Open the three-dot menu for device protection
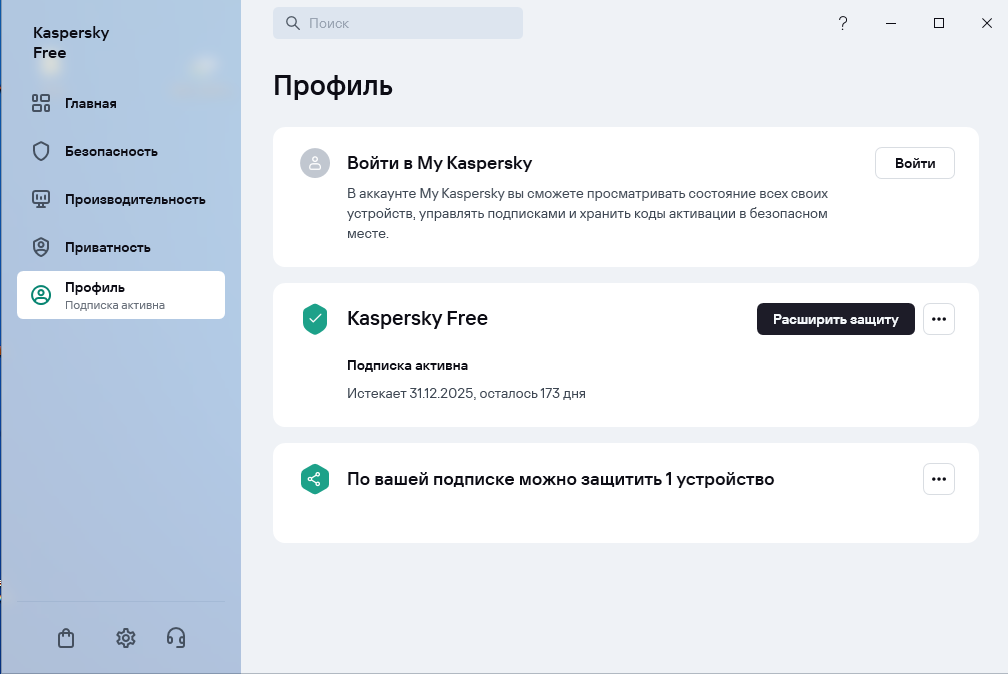Viewport: 1008px width, 674px height. (x=938, y=479)
